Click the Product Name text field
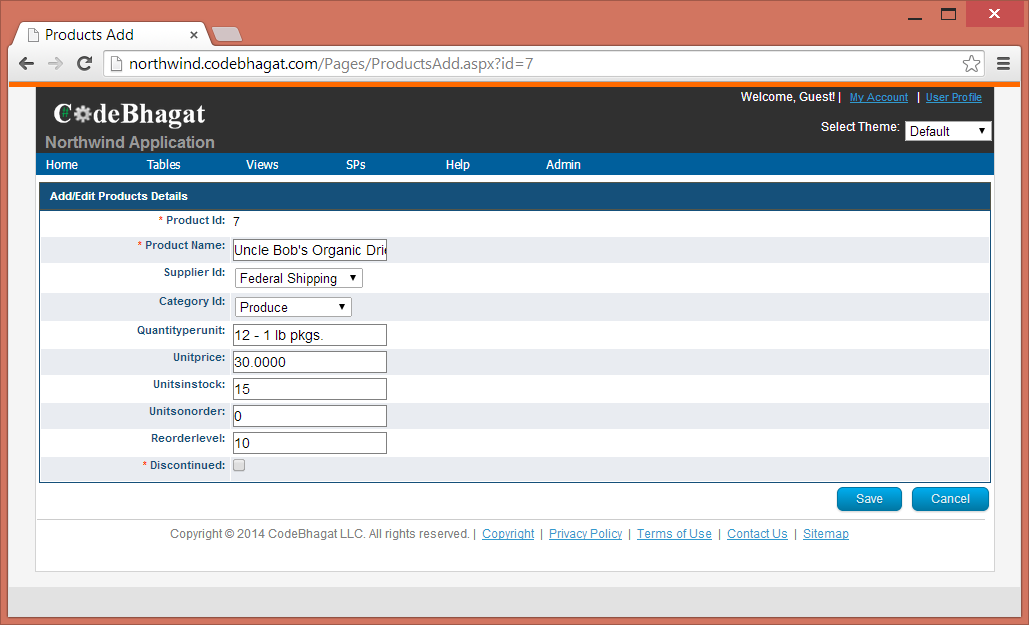Viewport: 1029px width, 625px height. (309, 250)
